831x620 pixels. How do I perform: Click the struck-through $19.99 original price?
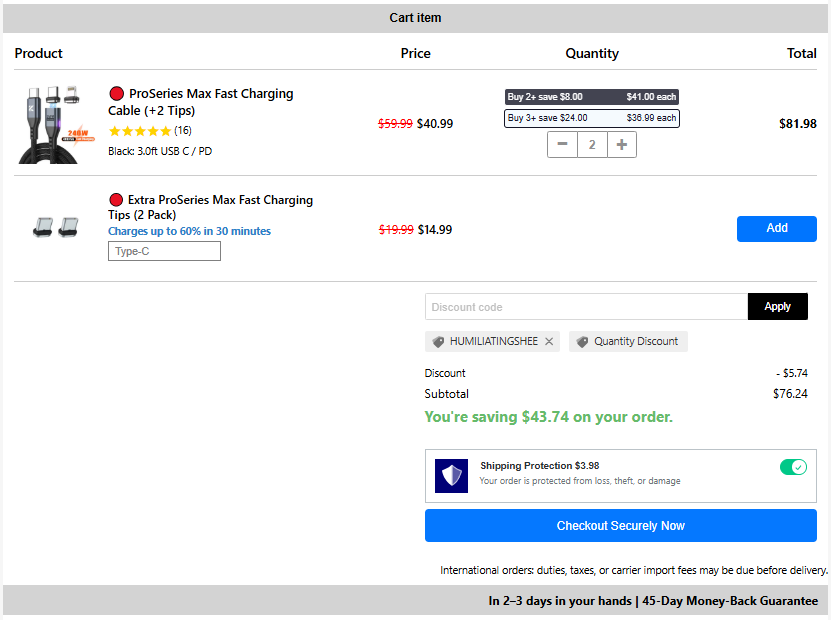pyautogui.click(x=396, y=229)
